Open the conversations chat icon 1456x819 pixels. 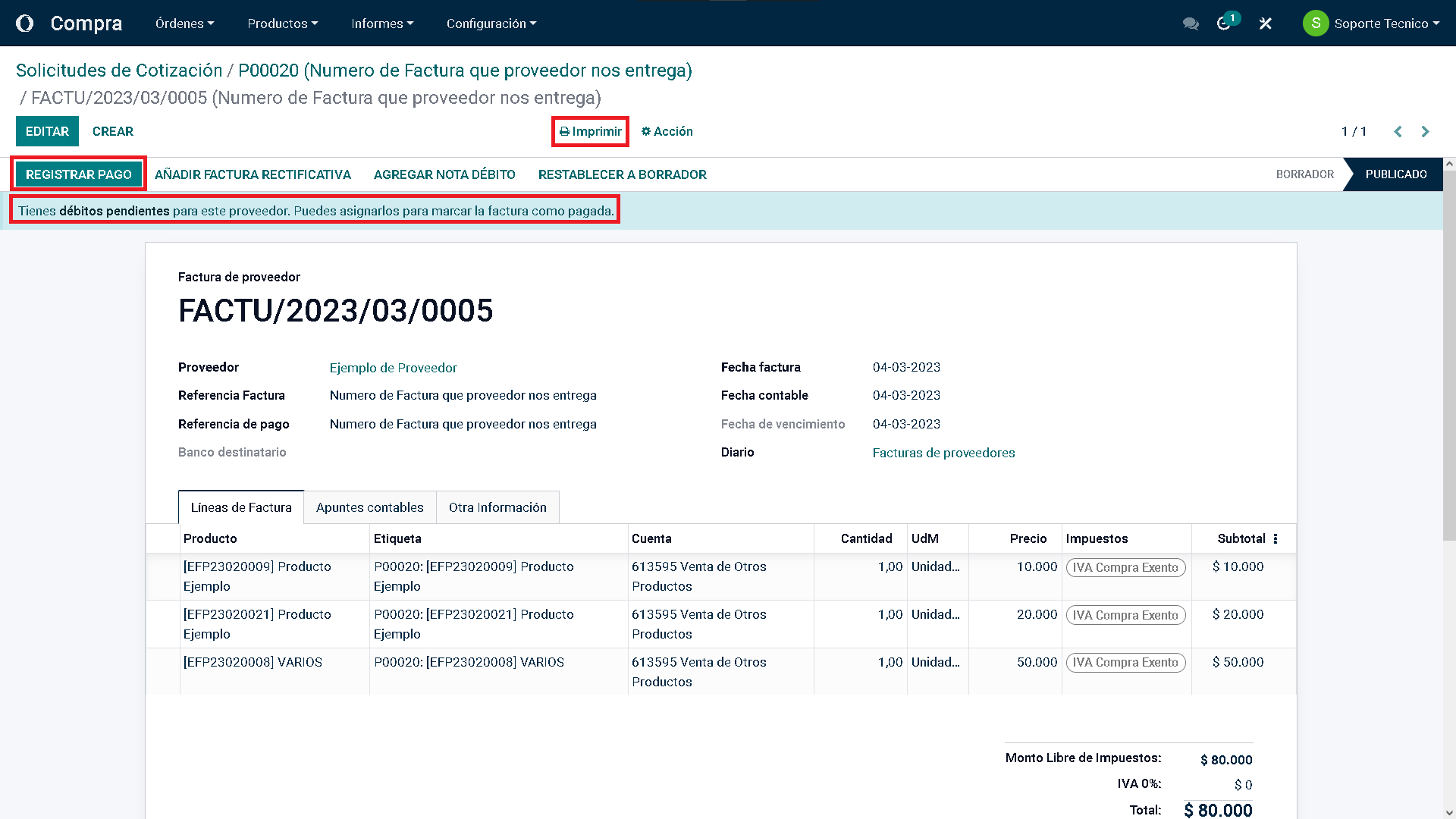(1191, 24)
